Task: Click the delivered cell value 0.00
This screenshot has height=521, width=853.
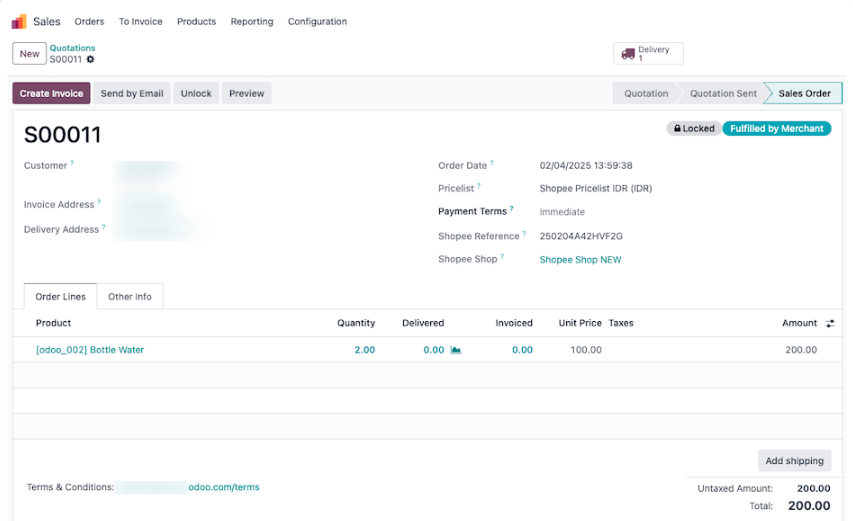Action: click(x=434, y=350)
